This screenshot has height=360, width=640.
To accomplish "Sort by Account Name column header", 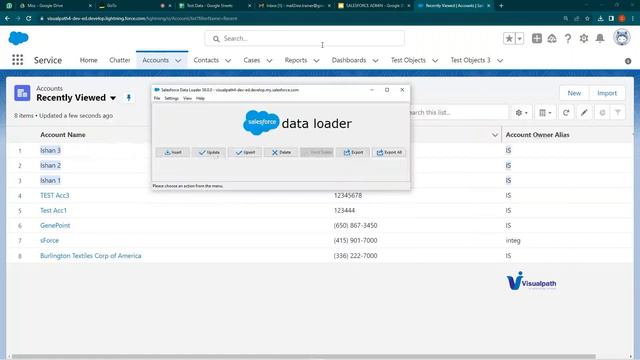I will [x=63, y=135].
